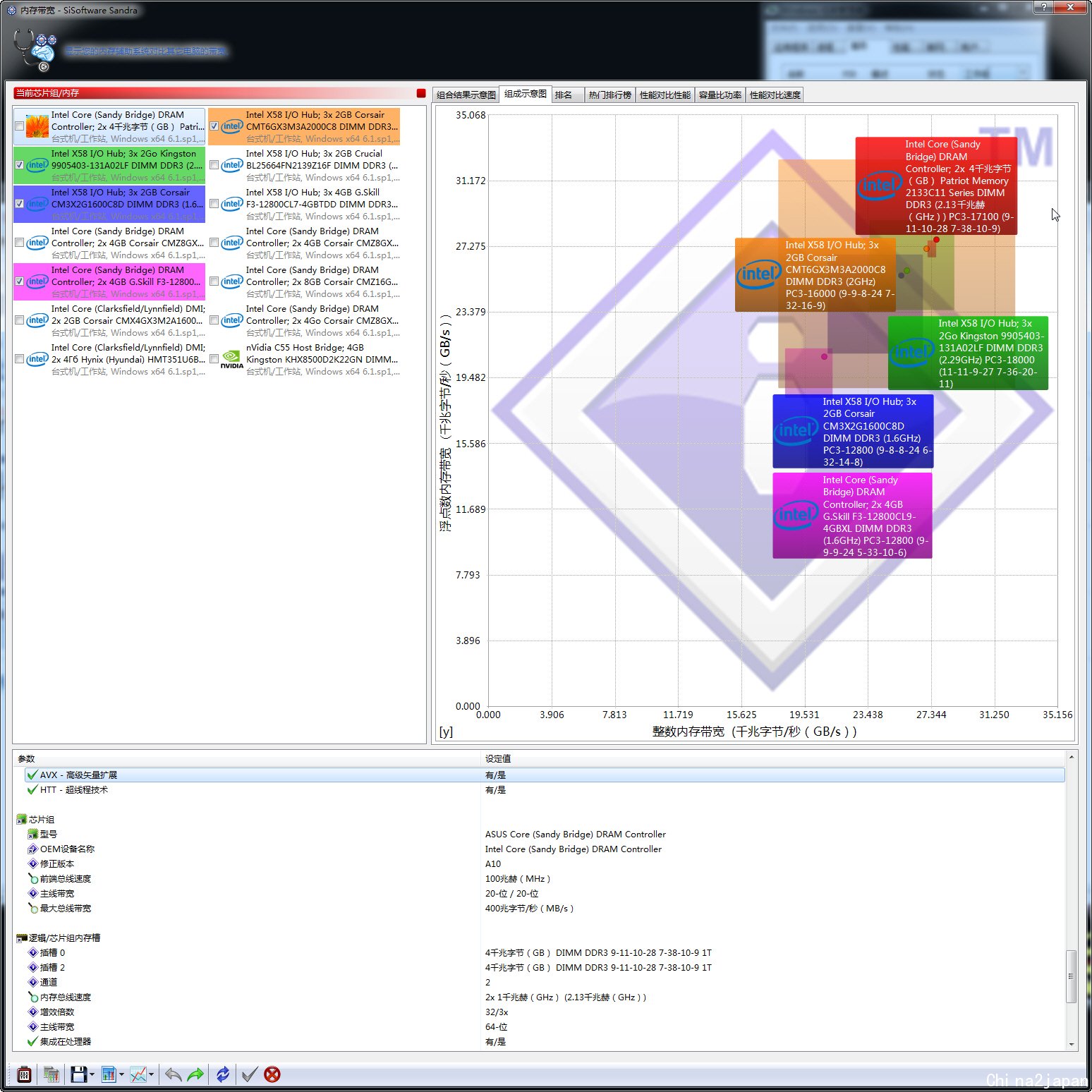Click the parameters list scroll up arrow
This screenshot has width=1092, height=1092.
1072,758
